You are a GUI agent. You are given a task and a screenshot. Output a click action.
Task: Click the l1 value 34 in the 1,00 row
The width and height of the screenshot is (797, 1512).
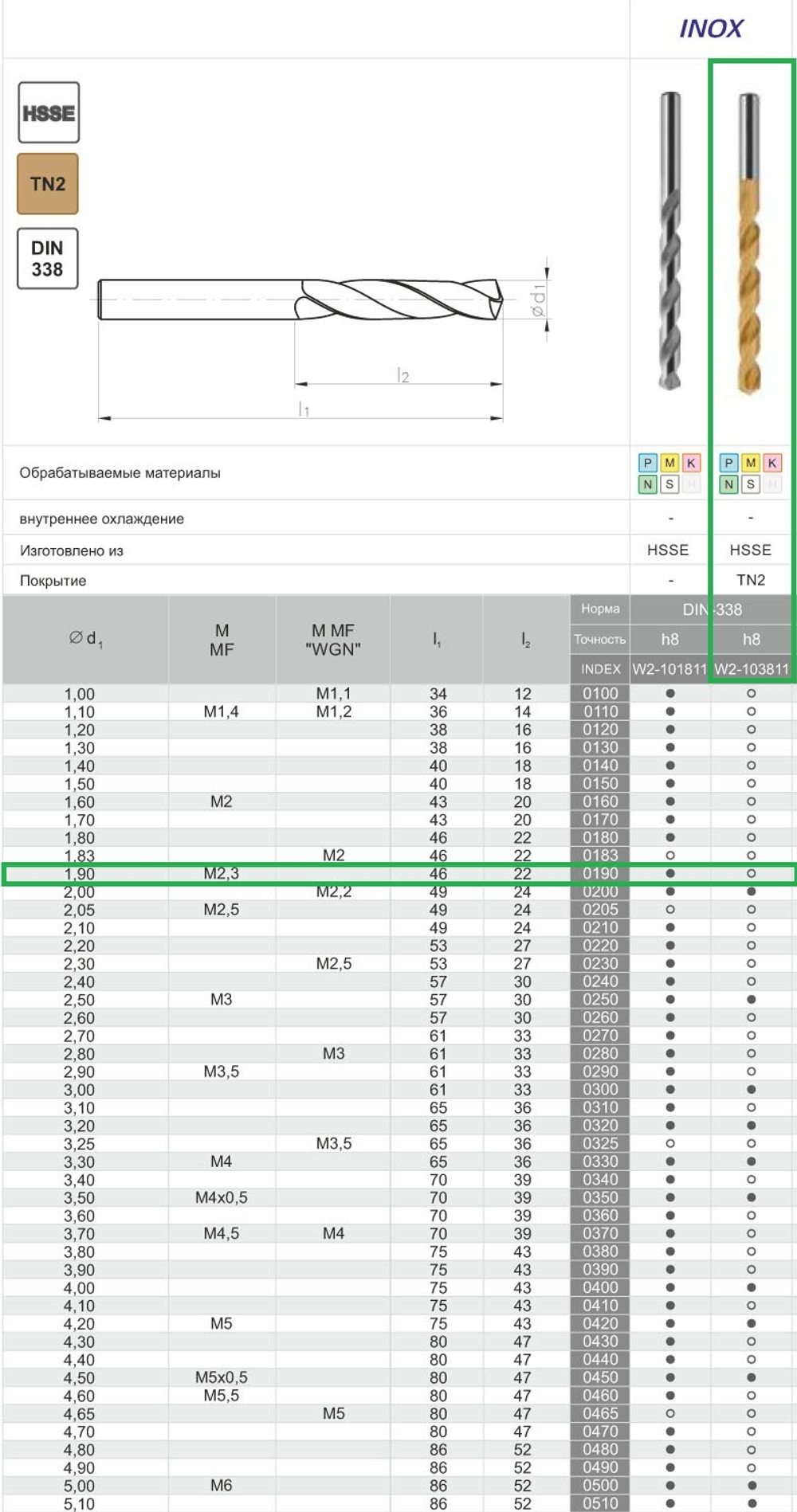[438, 695]
